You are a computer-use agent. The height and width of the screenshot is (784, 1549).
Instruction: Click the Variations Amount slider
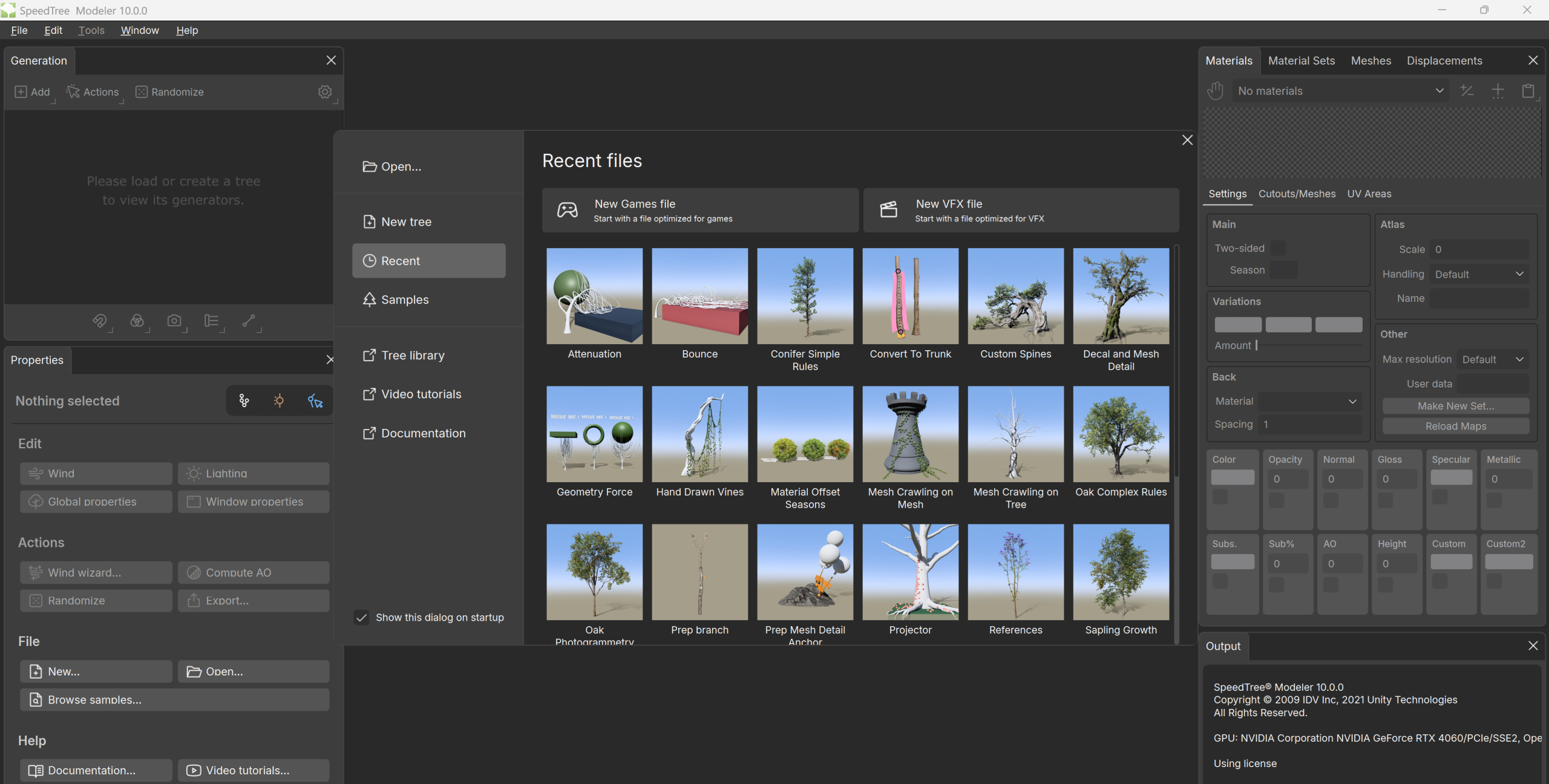point(1309,345)
